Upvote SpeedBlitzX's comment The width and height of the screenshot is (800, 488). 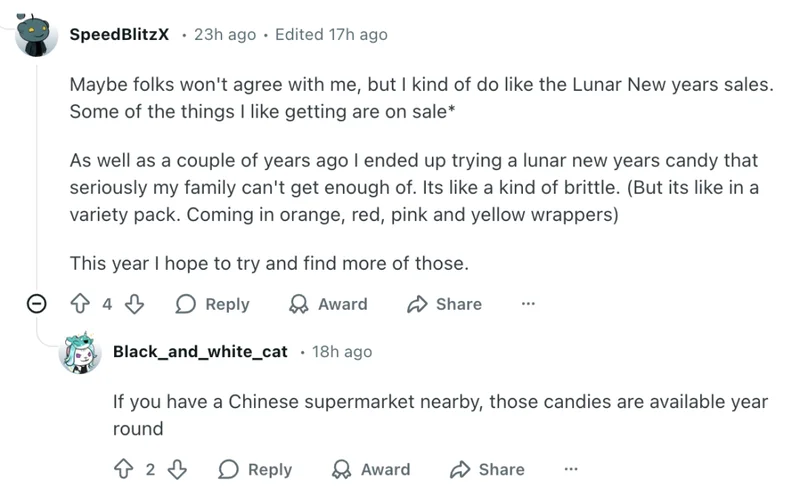click(x=80, y=304)
